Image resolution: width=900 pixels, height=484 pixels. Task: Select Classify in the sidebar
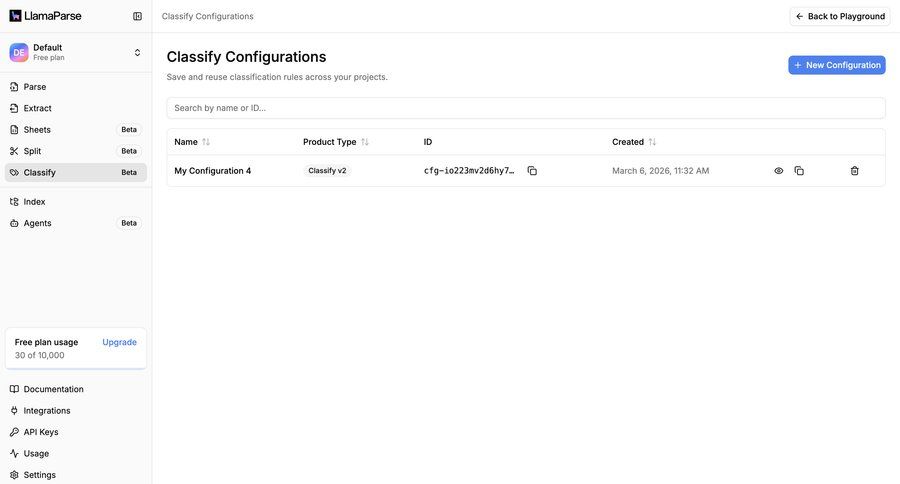[76, 172]
